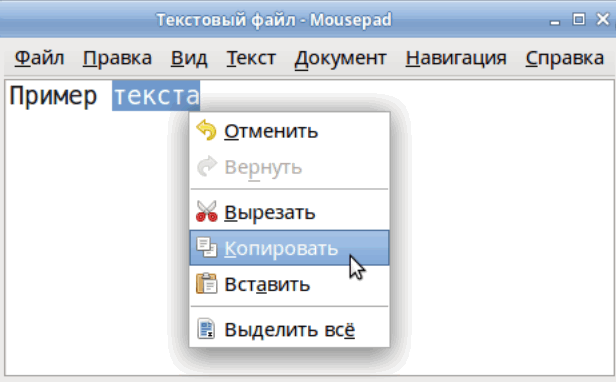Close the Mousepad window
The image size is (616, 382).
(603, 19)
